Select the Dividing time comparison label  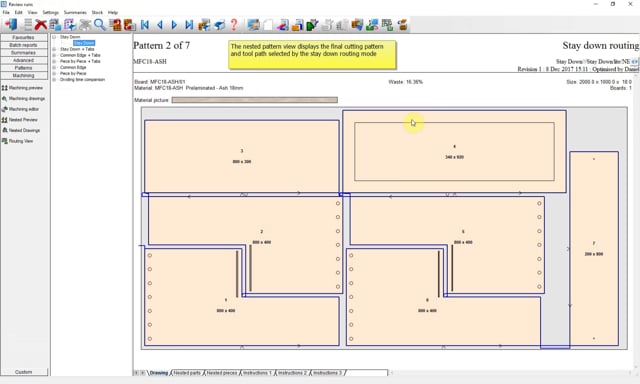click(x=82, y=80)
